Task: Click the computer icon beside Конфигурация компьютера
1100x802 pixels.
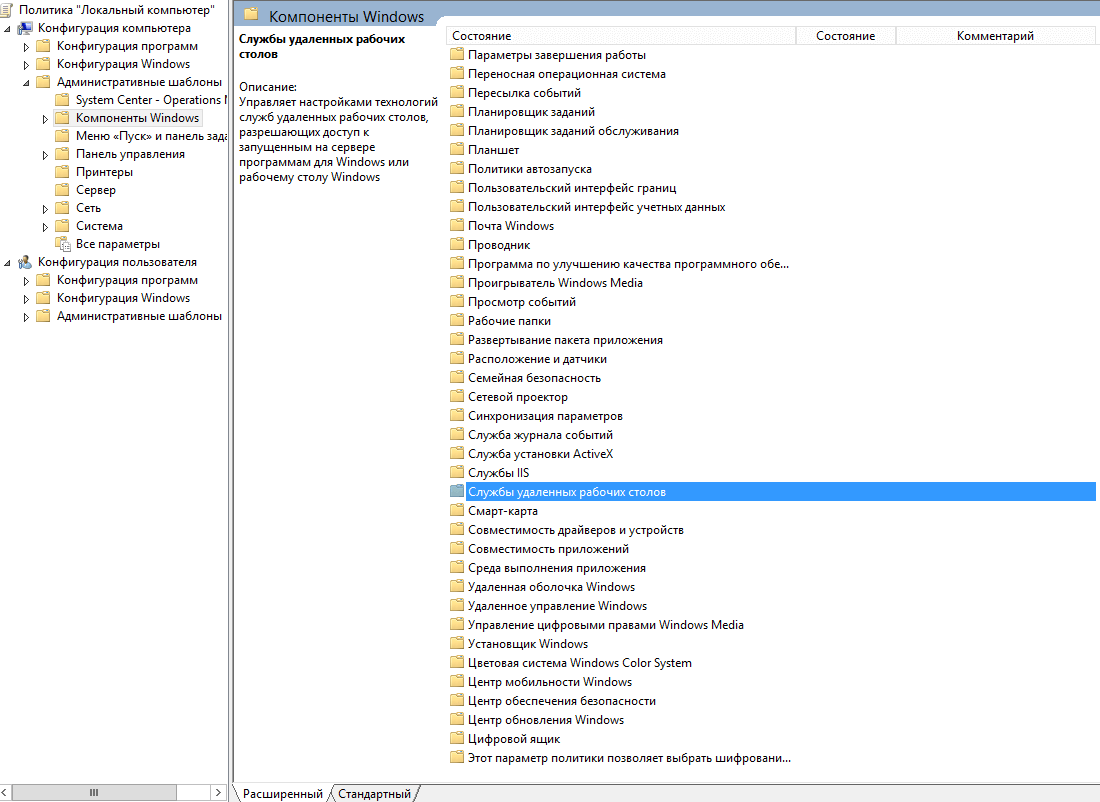Action: [25, 28]
